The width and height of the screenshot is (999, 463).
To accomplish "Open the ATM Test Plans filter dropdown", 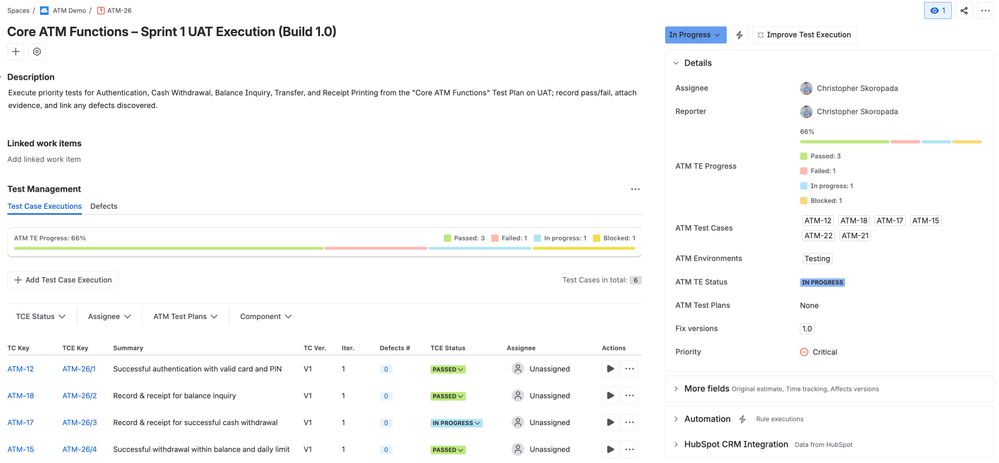I will [x=185, y=317].
